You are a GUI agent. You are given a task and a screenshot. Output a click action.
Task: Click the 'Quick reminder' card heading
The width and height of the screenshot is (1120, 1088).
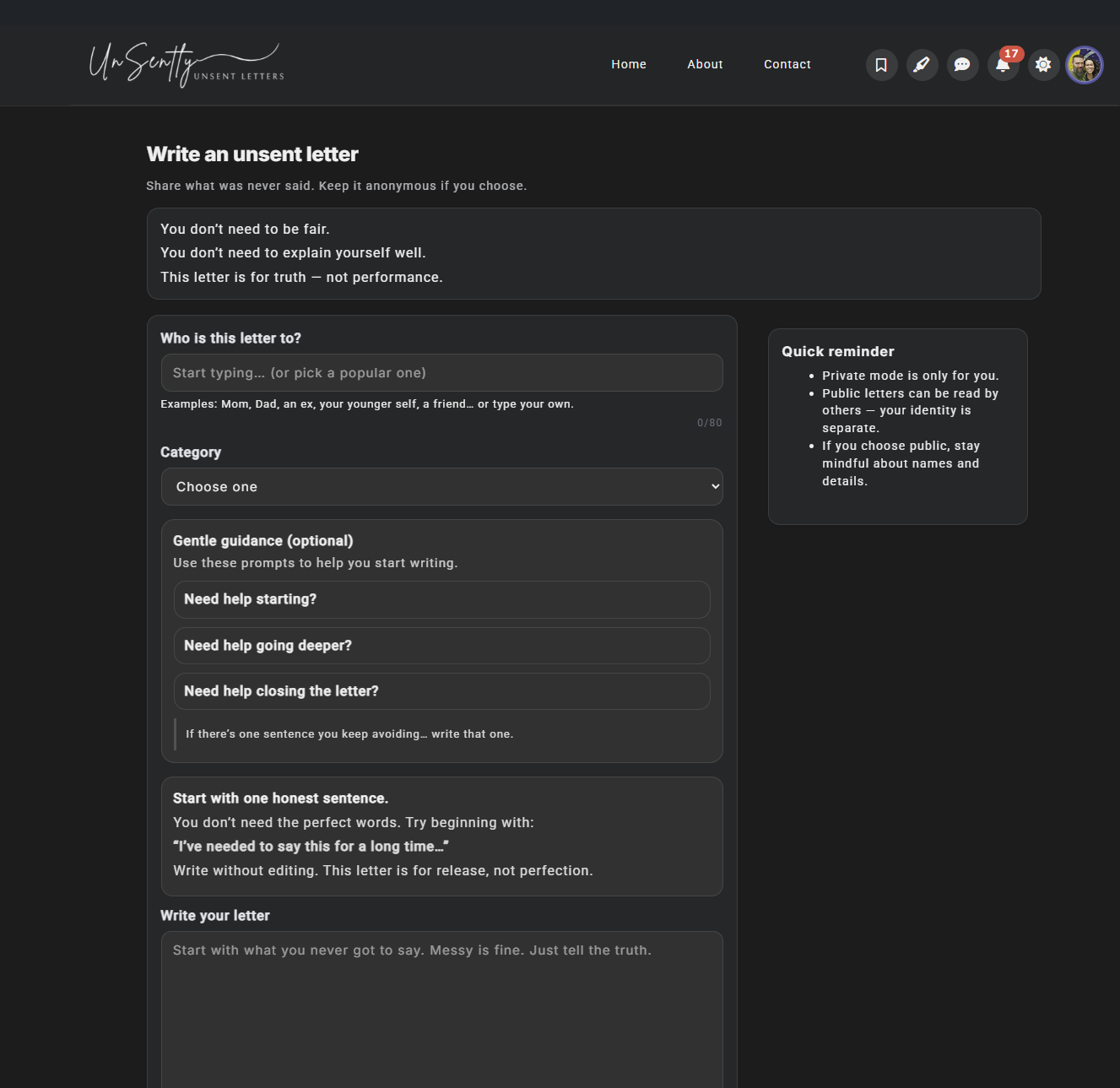837,352
